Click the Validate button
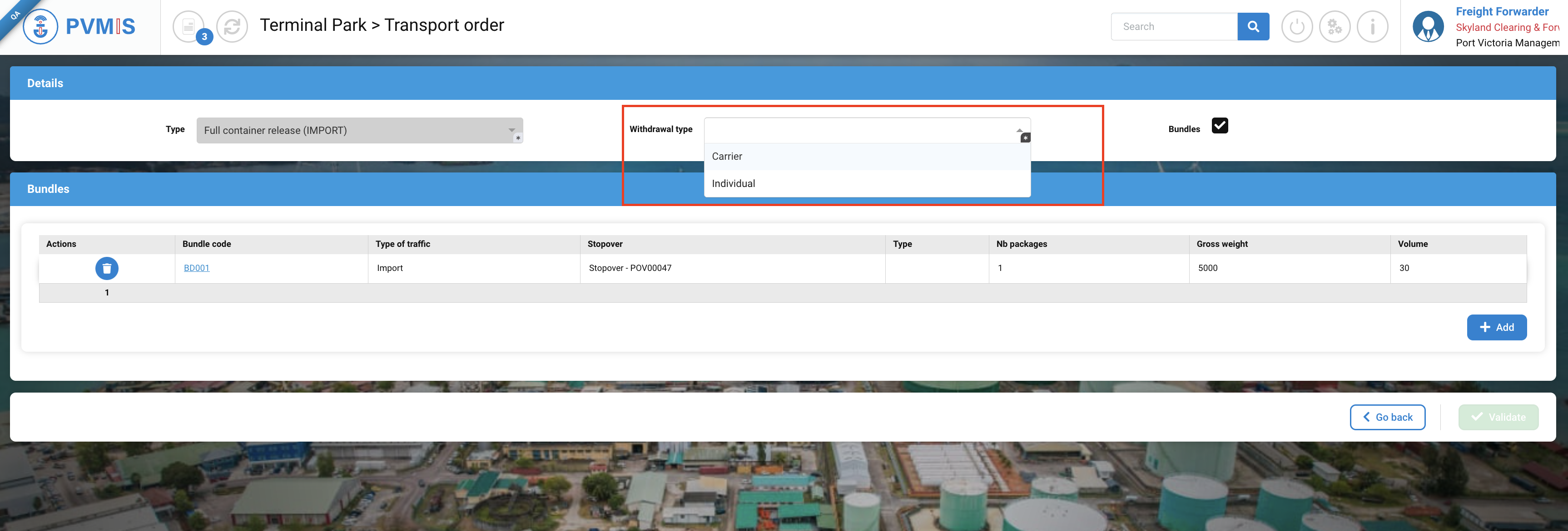The height and width of the screenshot is (531, 1568). click(1498, 417)
